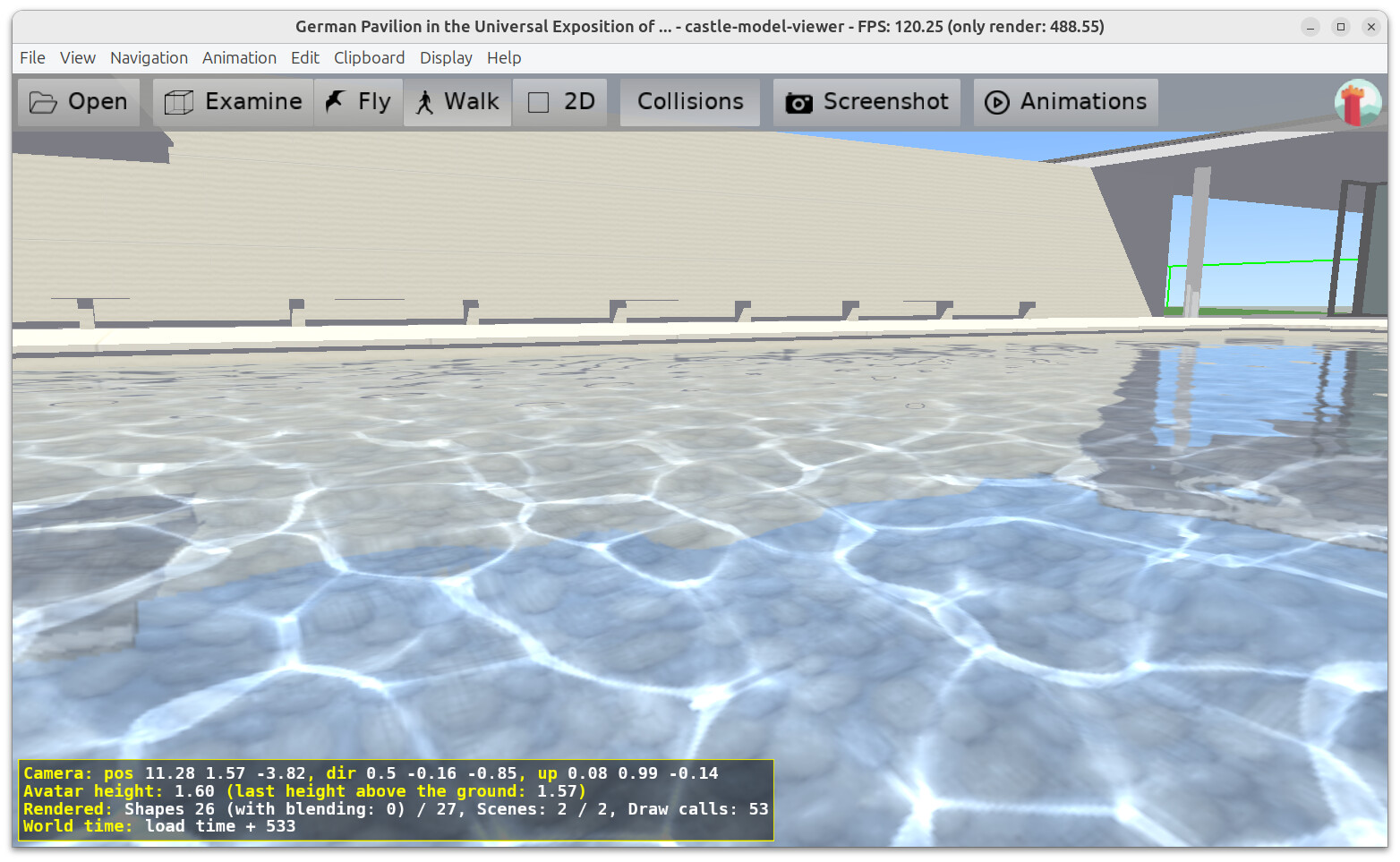Open the Help menu
The width and height of the screenshot is (1400, 862).
point(504,58)
